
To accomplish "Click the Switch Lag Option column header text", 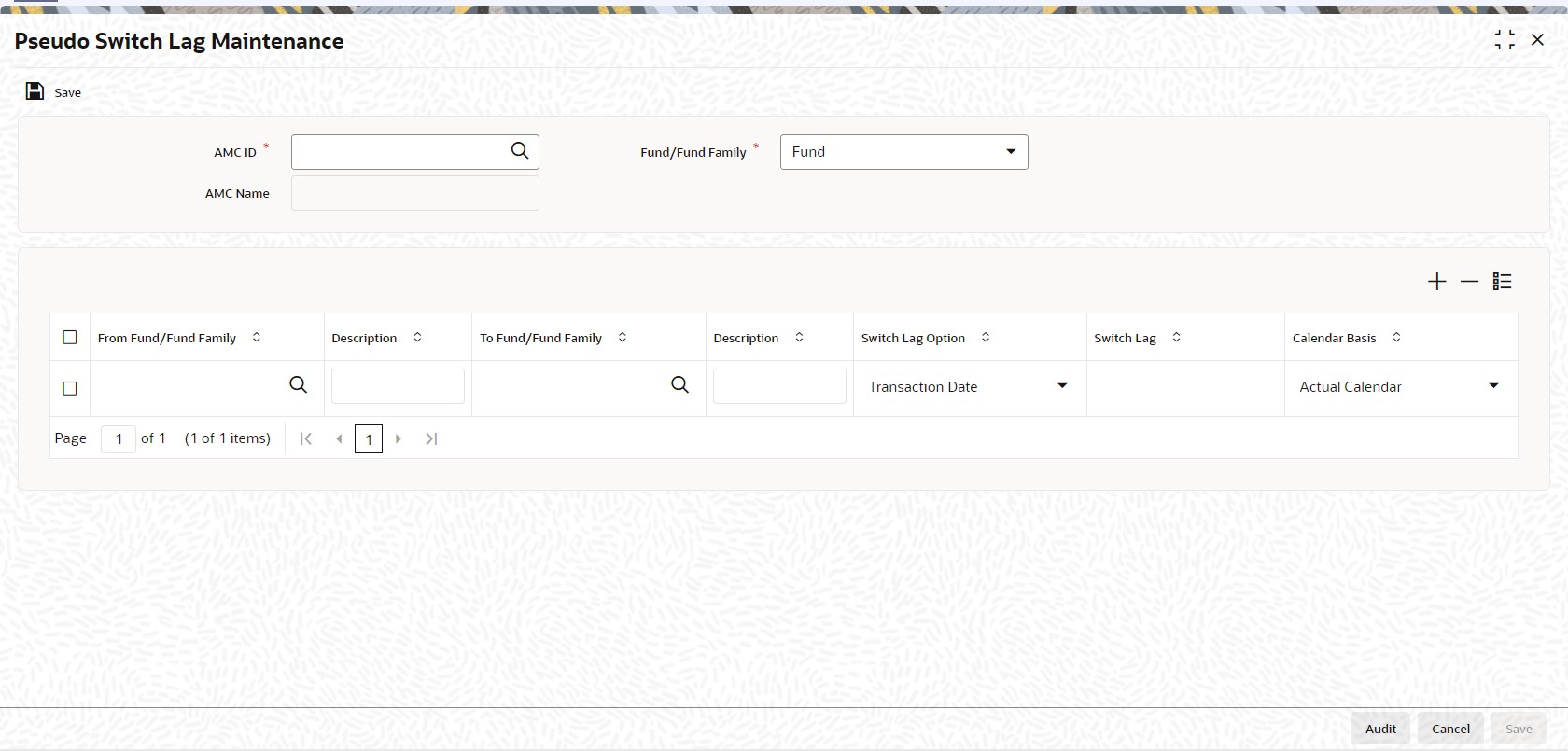I will click(913, 338).
